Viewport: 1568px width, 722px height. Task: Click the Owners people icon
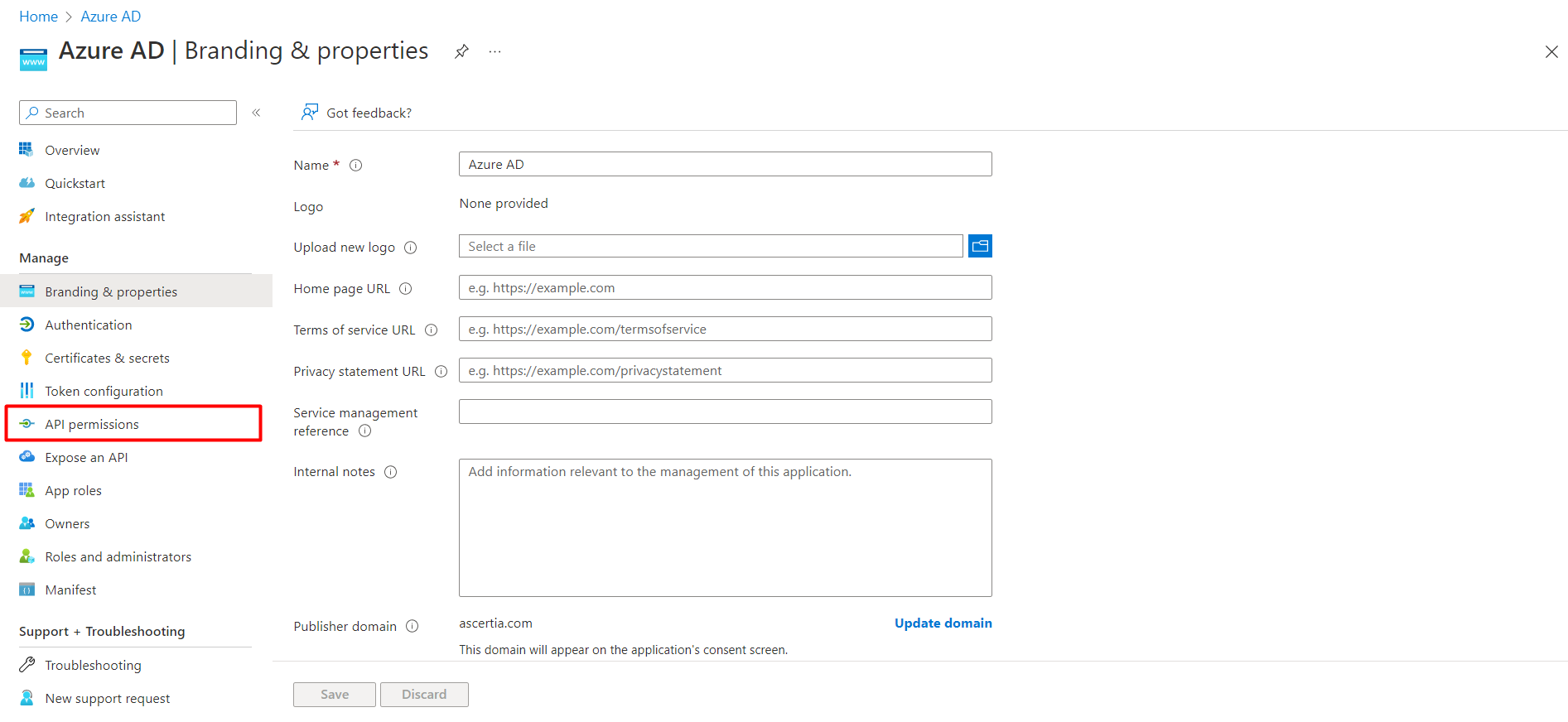(27, 523)
